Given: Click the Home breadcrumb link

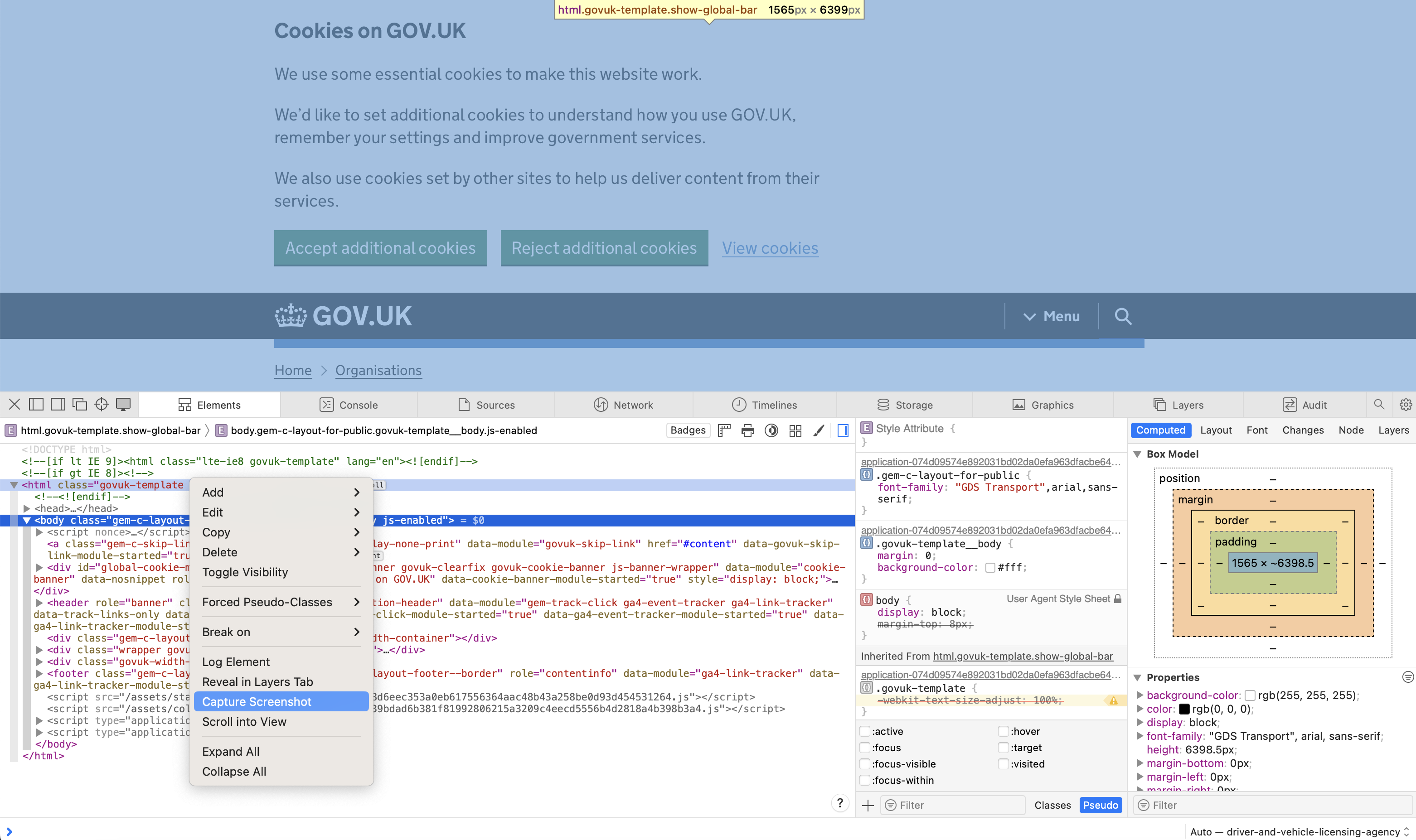Looking at the screenshot, I should click(x=293, y=370).
